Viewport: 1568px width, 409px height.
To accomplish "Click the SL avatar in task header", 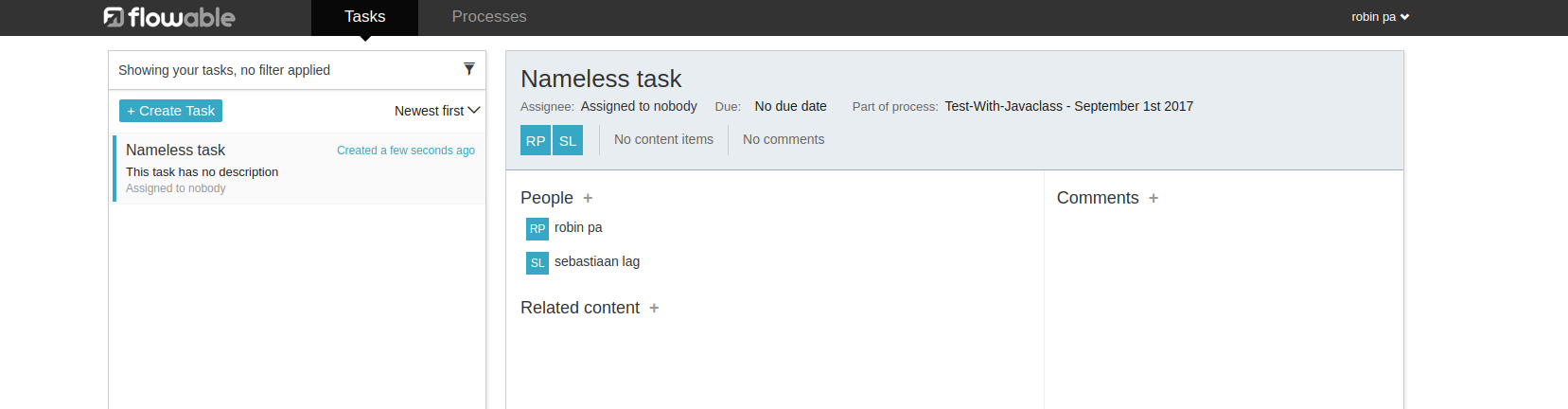I will click(568, 140).
